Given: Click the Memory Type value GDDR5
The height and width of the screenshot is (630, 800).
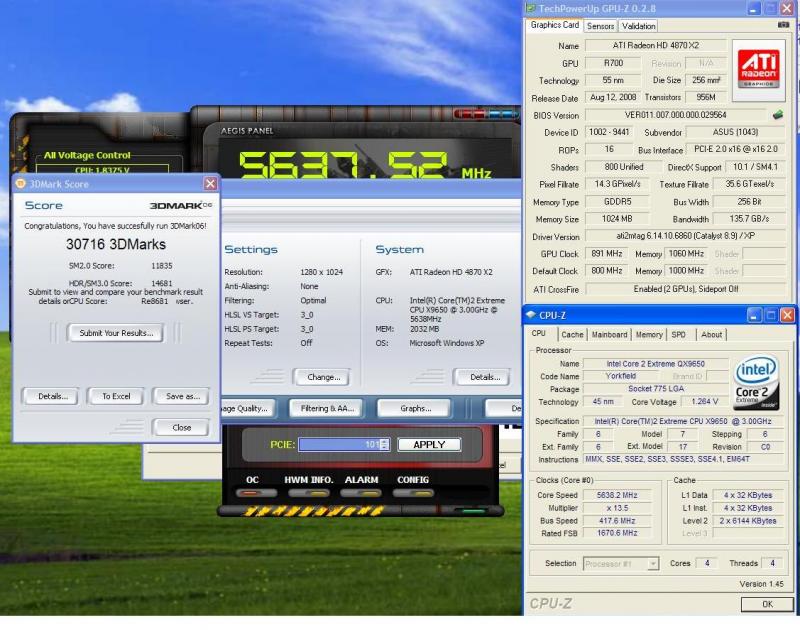Looking at the screenshot, I should coord(617,202).
